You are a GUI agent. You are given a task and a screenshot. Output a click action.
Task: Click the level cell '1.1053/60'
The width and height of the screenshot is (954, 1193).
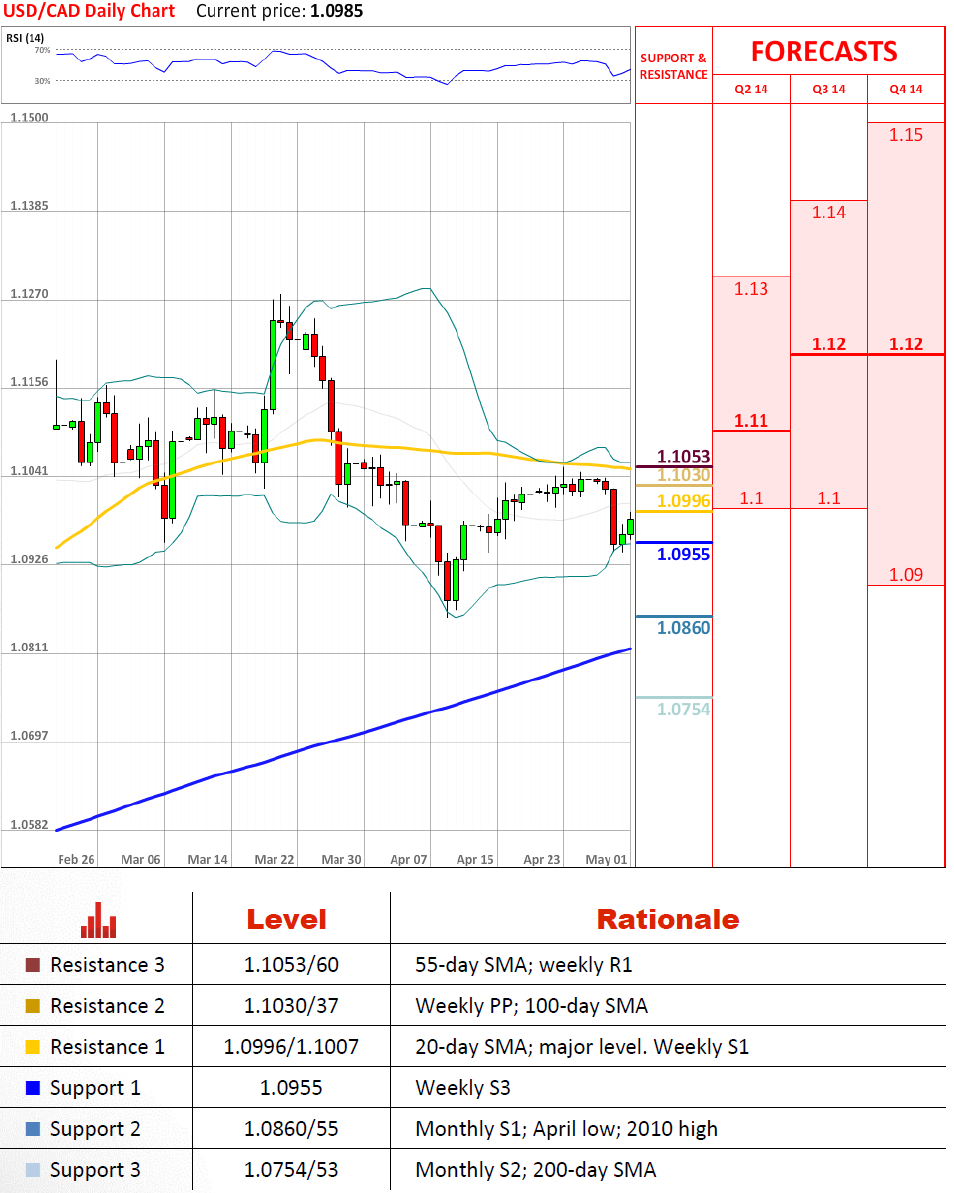pyautogui.click(x=291, y=965)
